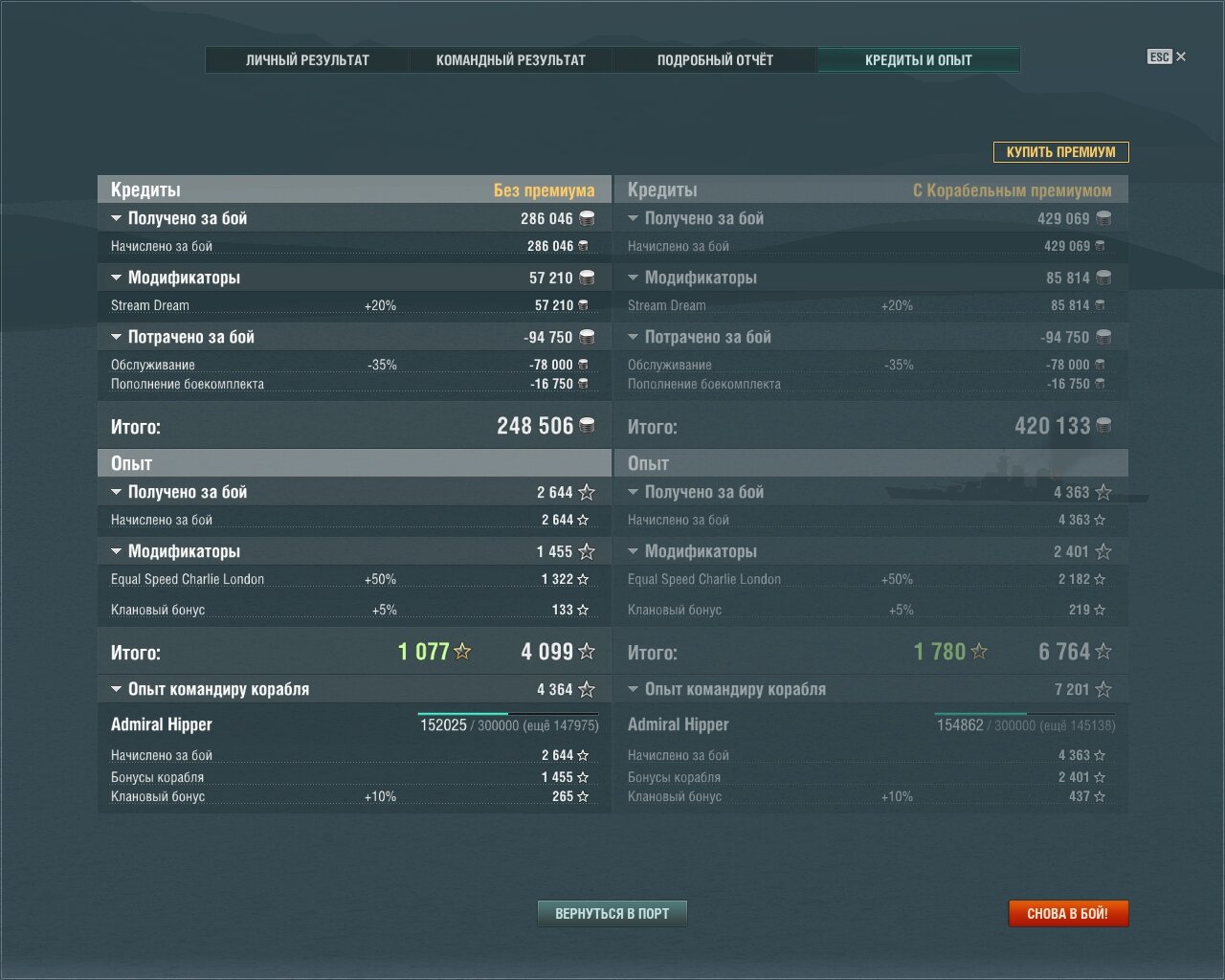Click the coin icon beside -94 750 without premium
This screenshot has height=980, width=1225.
click(x=588, y=337)
